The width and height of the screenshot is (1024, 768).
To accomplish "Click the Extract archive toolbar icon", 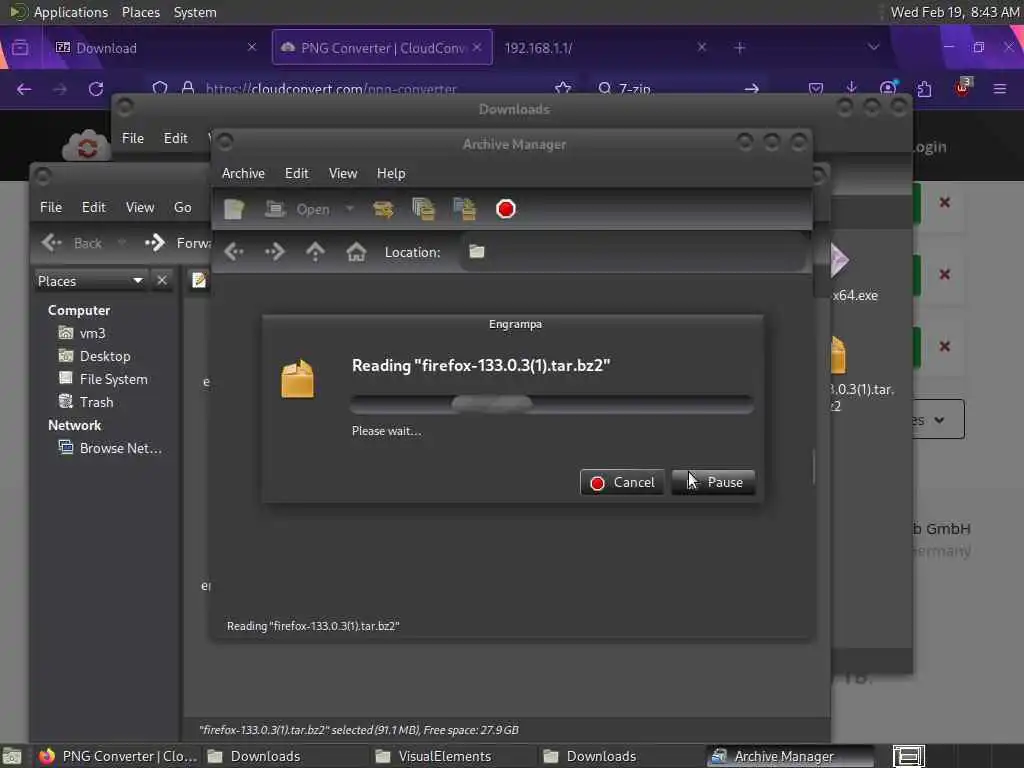I will point(383,210).
